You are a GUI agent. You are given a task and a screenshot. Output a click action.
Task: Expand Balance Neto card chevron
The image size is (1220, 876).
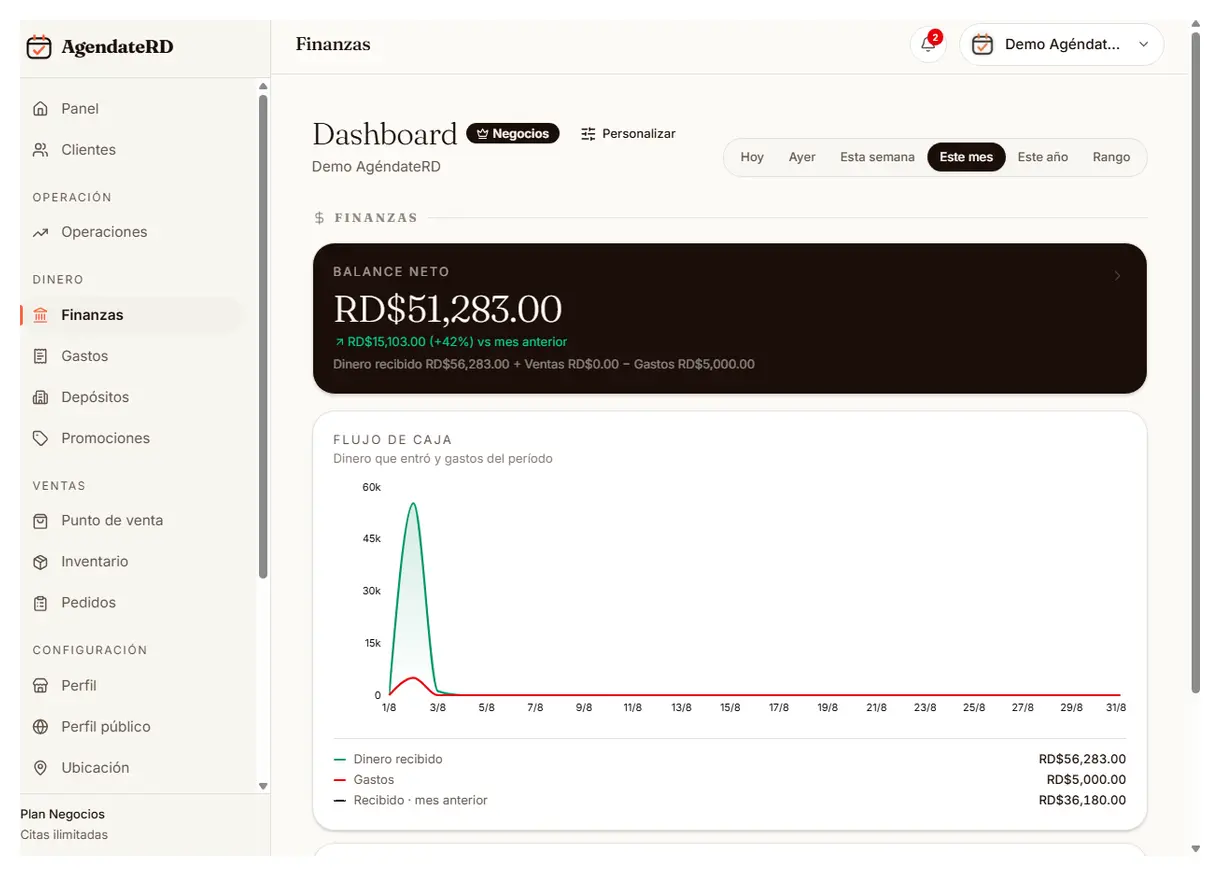(x=1117, y=276)
